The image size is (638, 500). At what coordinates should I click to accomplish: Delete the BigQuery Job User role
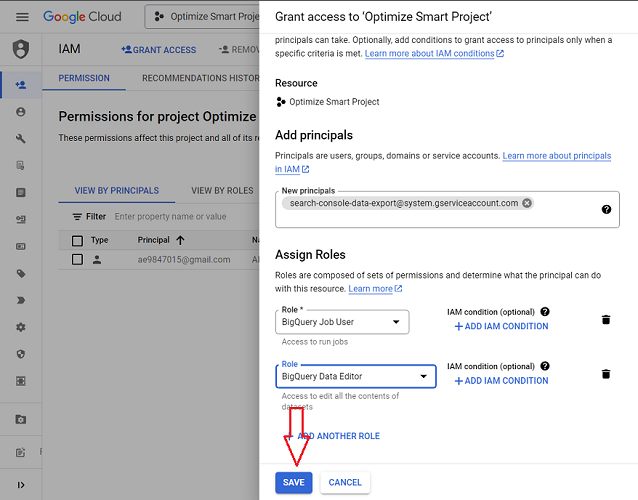(605, 320)
